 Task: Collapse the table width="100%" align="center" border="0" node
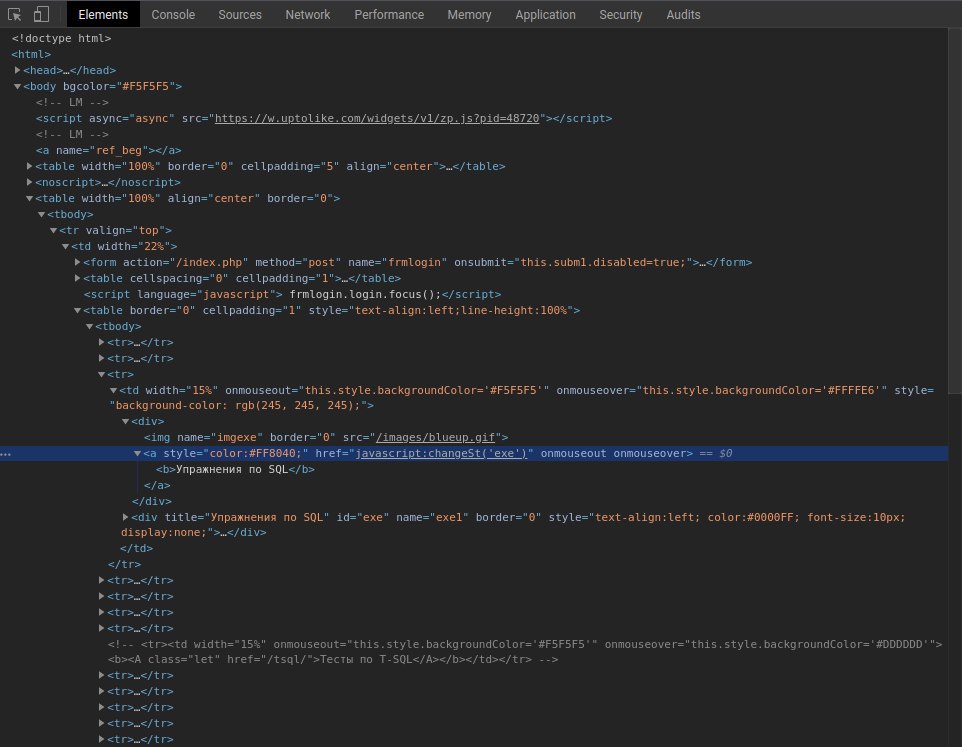tap(29, 198)
